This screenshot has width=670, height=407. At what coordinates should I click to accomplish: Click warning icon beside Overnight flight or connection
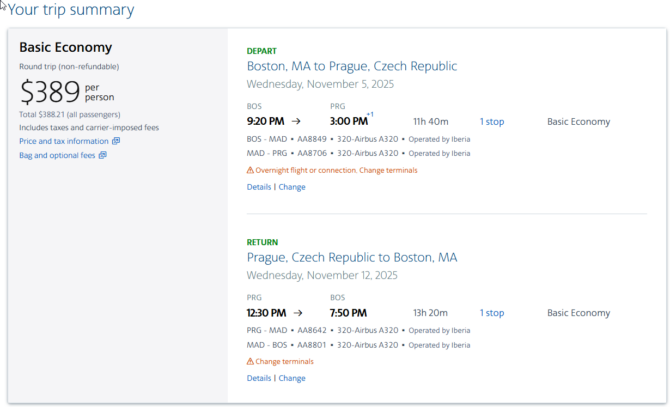tap(250, 170)
